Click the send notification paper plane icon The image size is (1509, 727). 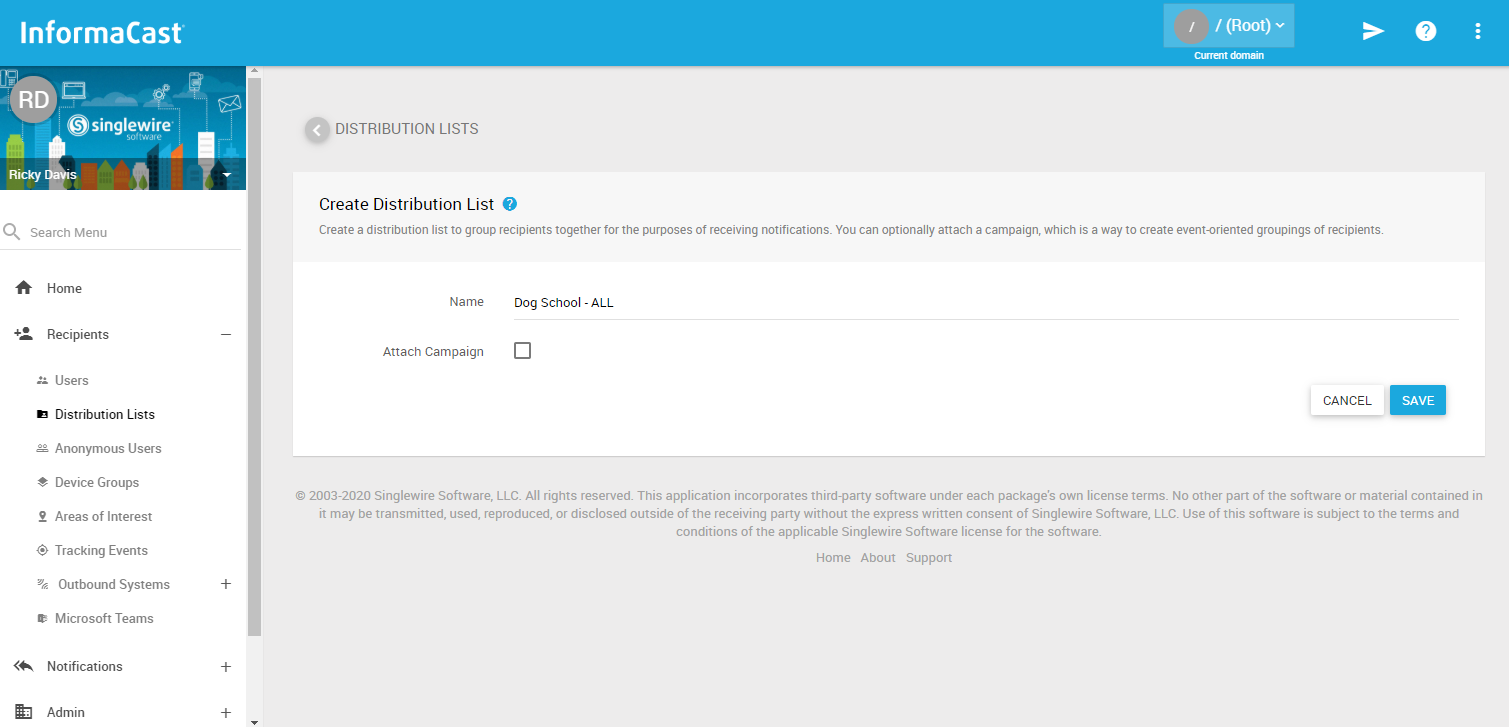1373,31
